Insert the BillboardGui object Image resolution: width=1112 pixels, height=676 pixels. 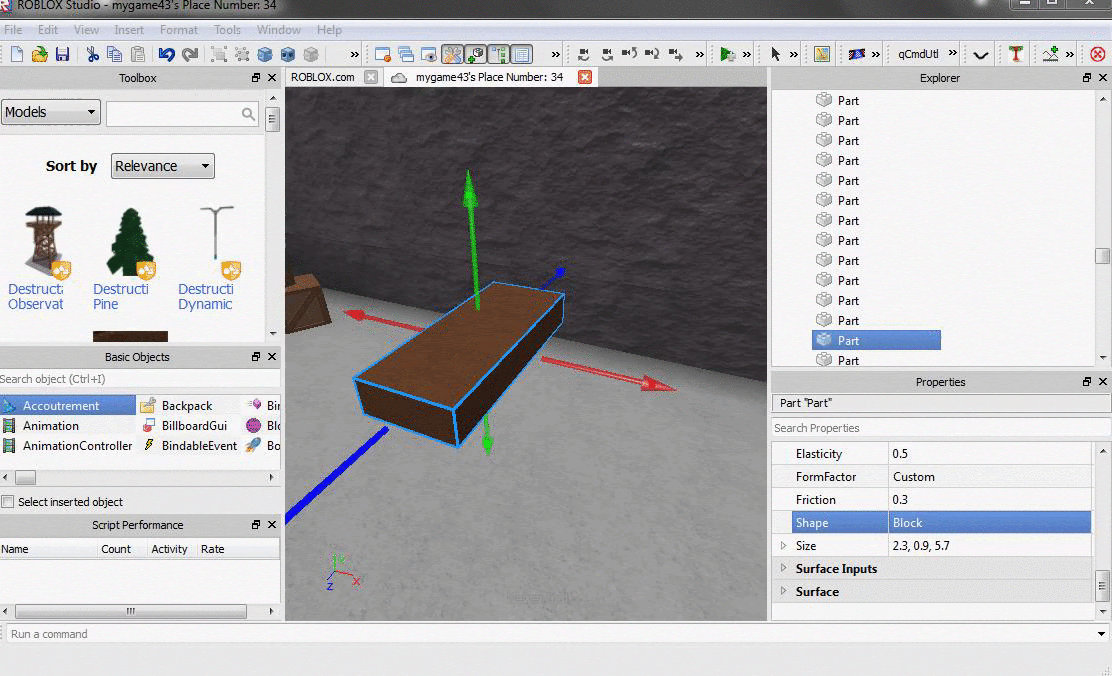pos(184,426)
